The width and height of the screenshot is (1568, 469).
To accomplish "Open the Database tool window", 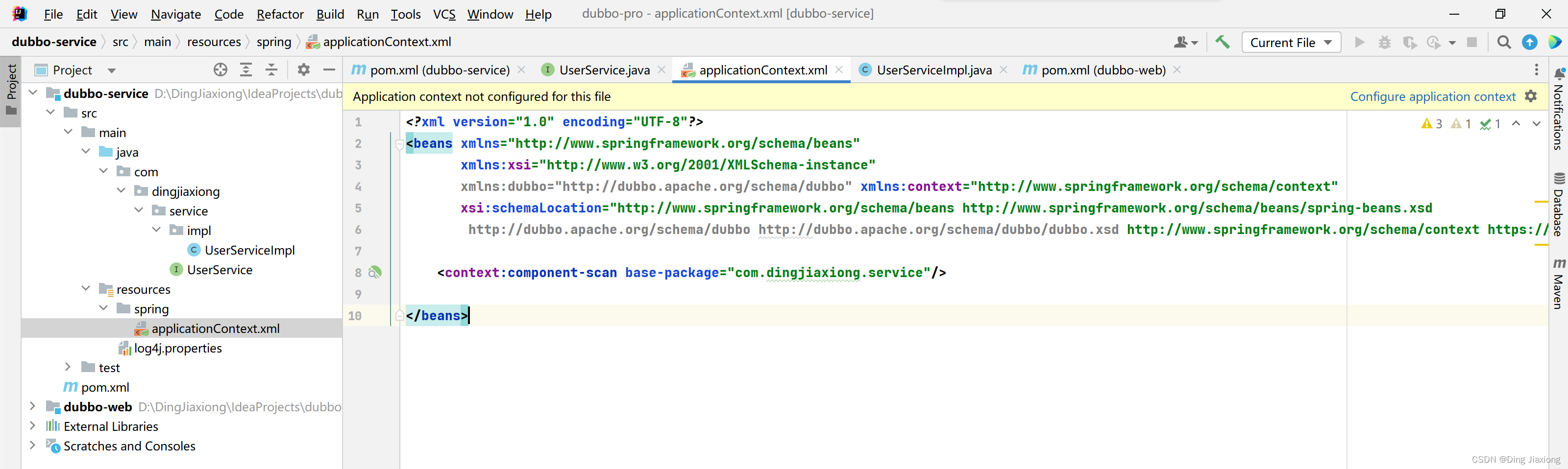I will coord(1558,205).
